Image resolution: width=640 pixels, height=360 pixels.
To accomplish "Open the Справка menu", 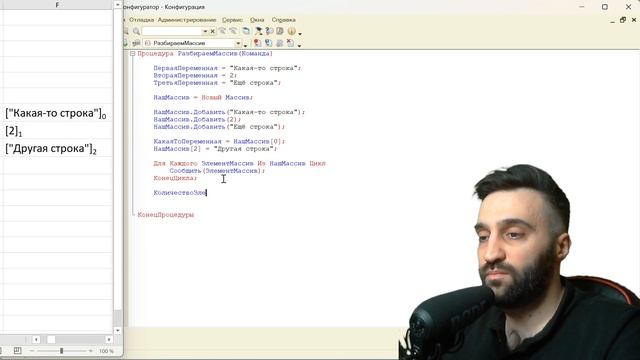I will [284, 20].
